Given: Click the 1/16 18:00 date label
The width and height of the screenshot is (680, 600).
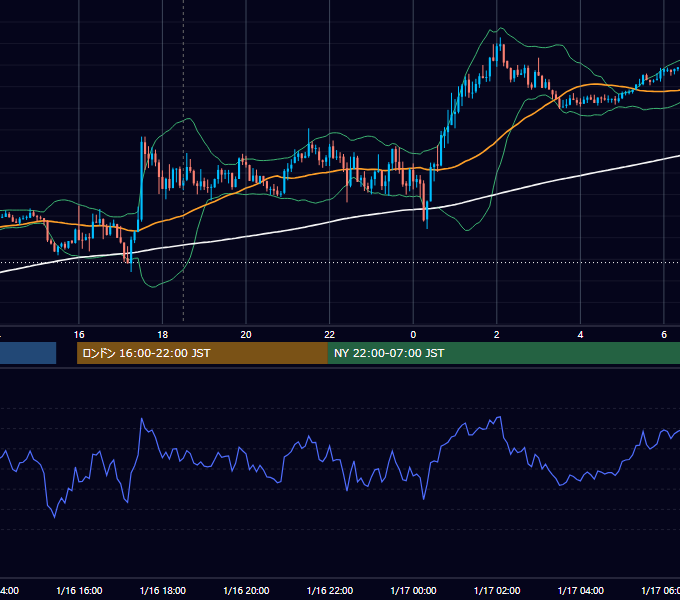Looking at the screenshot, I should click(x=163, y=591).
